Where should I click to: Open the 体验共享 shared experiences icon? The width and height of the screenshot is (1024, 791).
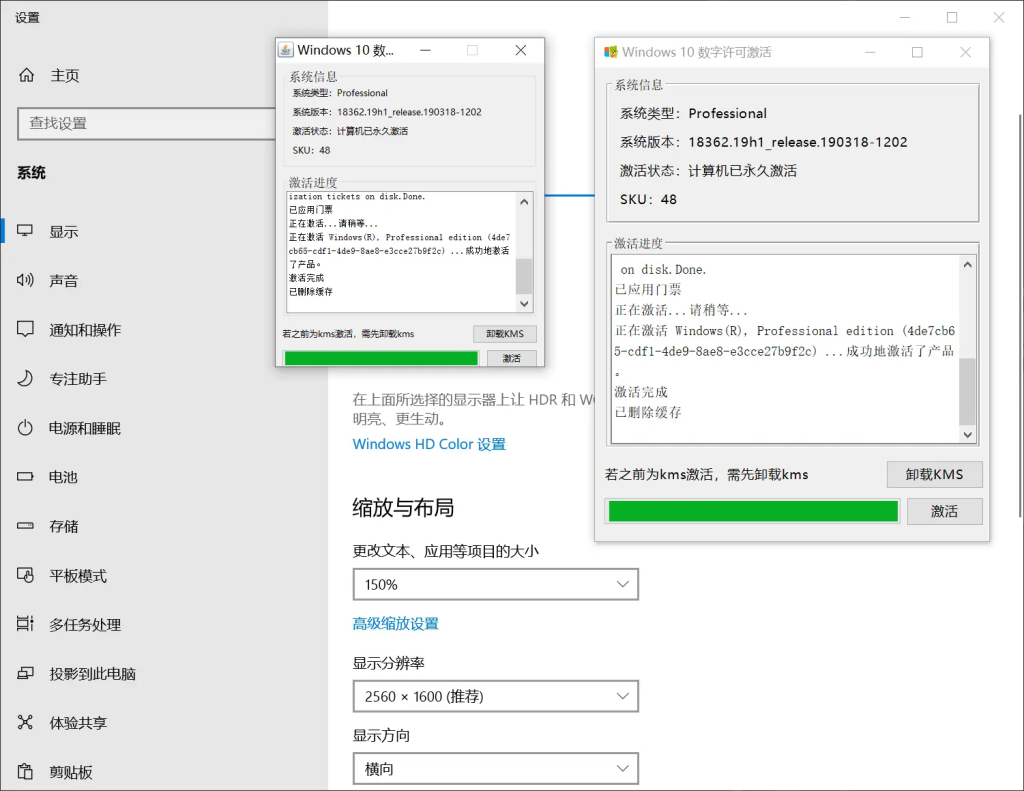(x=25, y=722)
